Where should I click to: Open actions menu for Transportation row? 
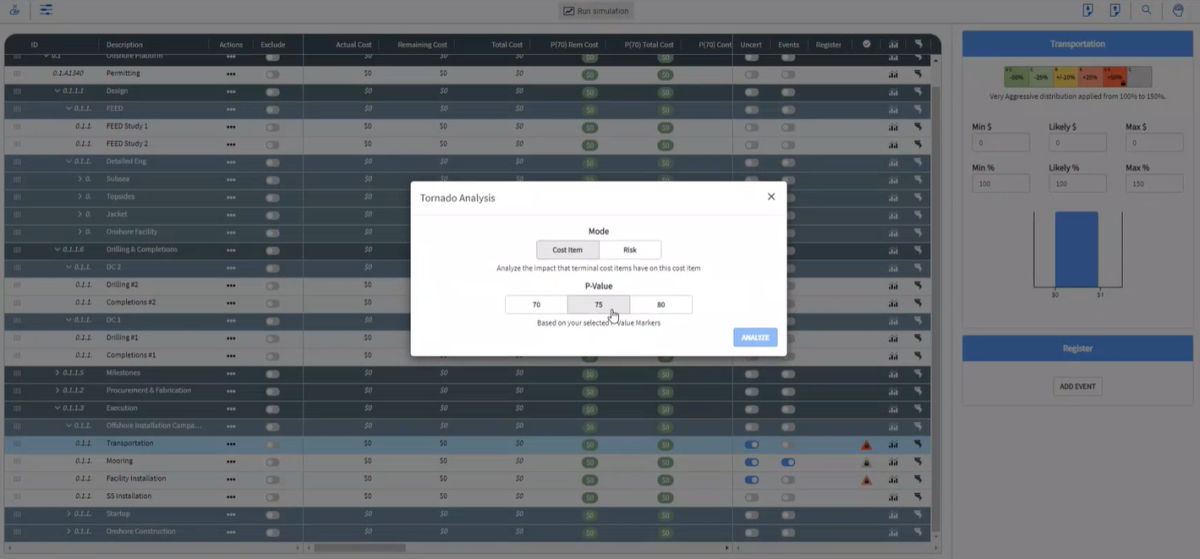tap(231, 444)
